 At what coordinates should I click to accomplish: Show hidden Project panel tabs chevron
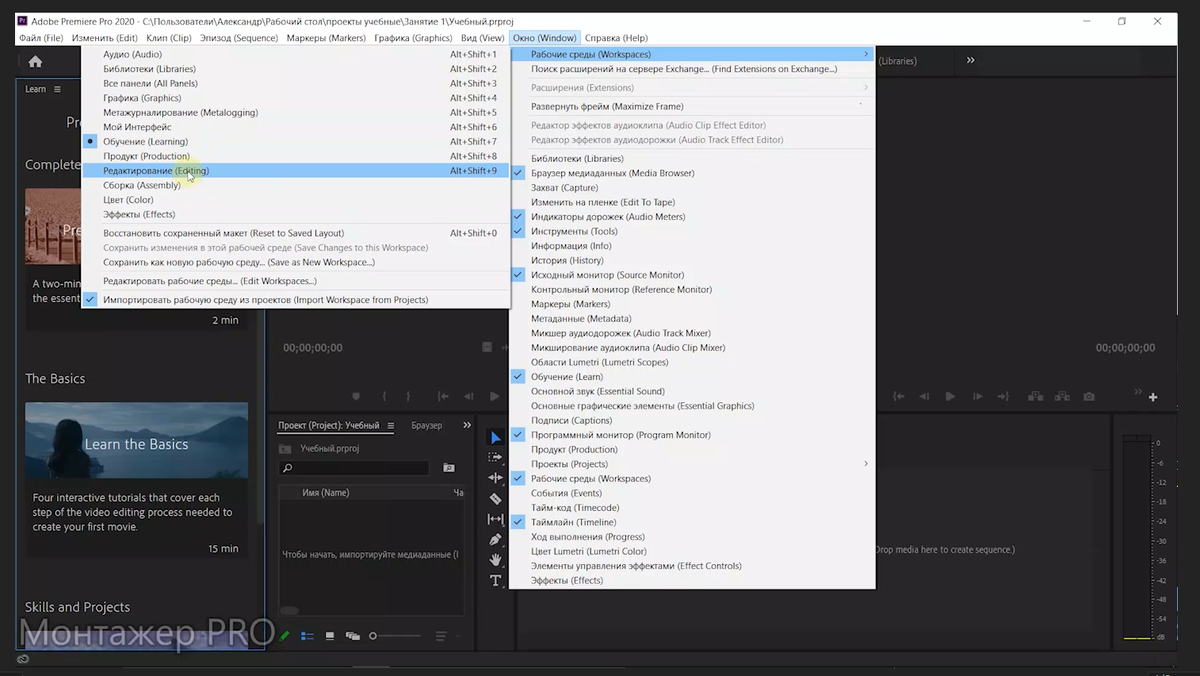[x=467, y=425]
